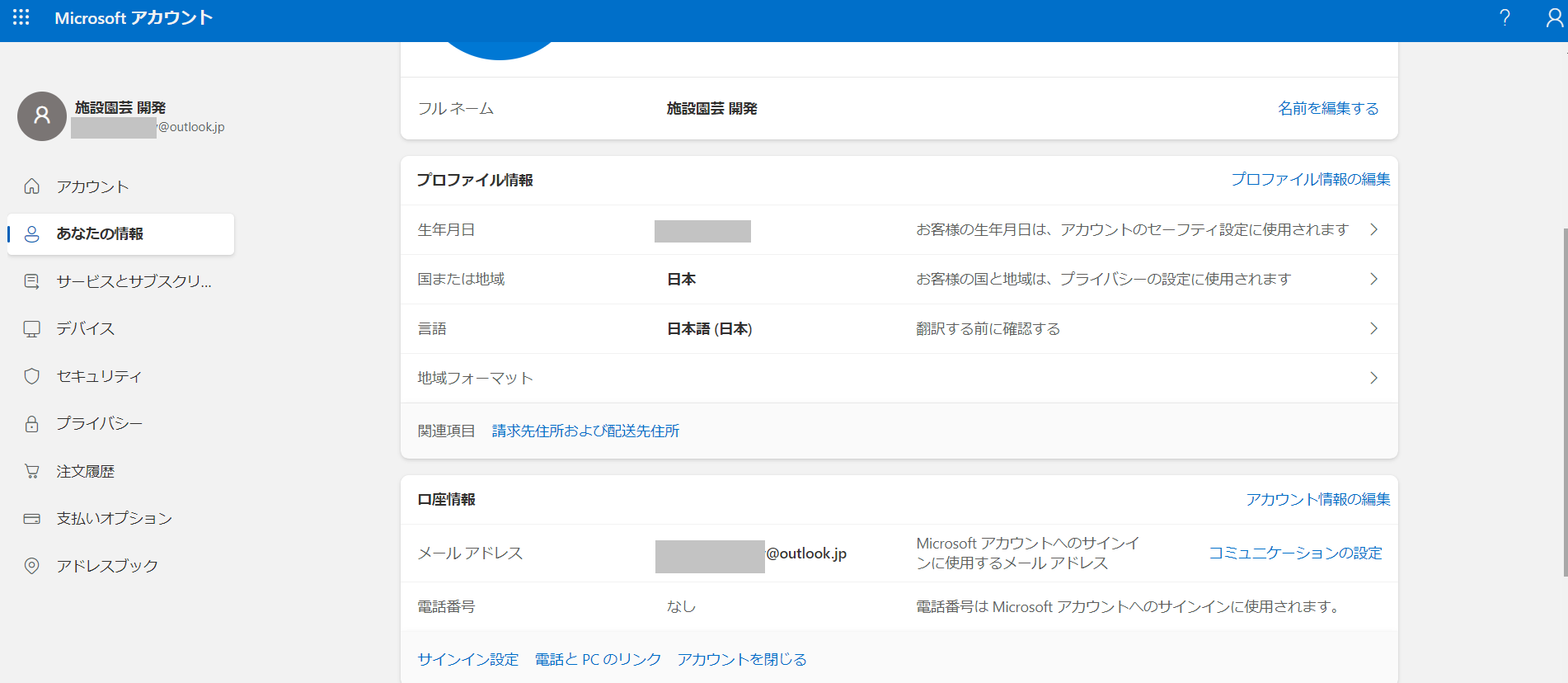Open コミュニケーションの設定 link
Image resolution: width=1568 pixels, height=683 pixels.
pyautogui.click(x=1295, y=553)
